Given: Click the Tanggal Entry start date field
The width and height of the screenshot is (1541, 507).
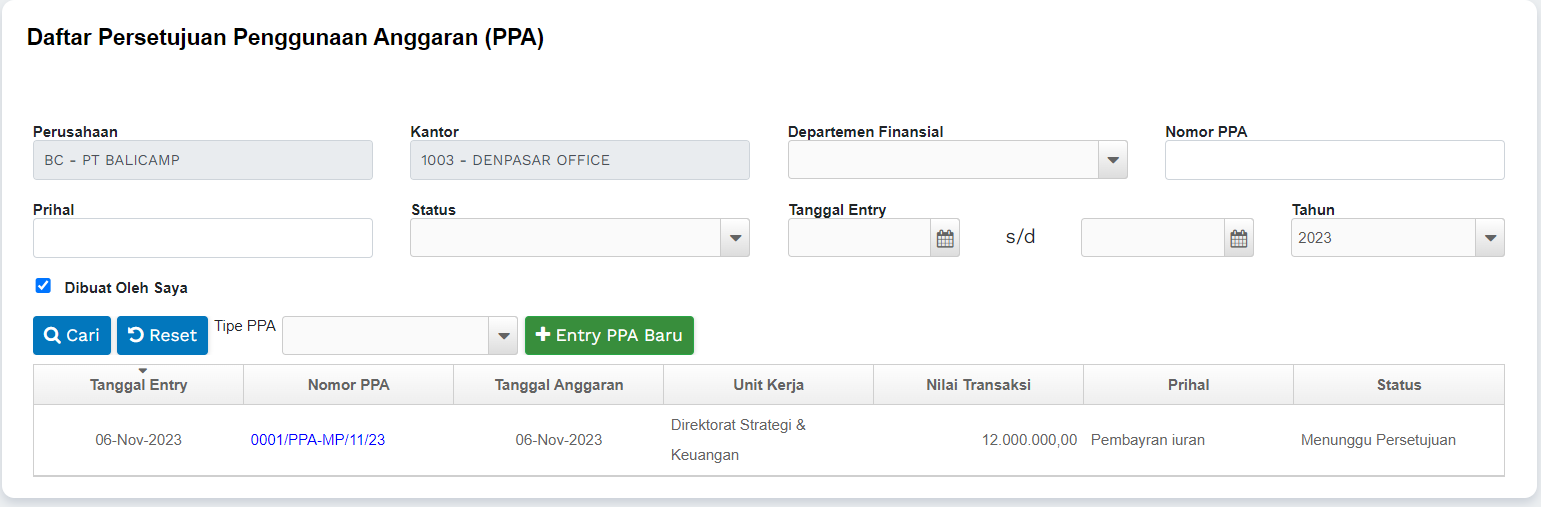Looking at the screenshot, I should pos(860,238).
